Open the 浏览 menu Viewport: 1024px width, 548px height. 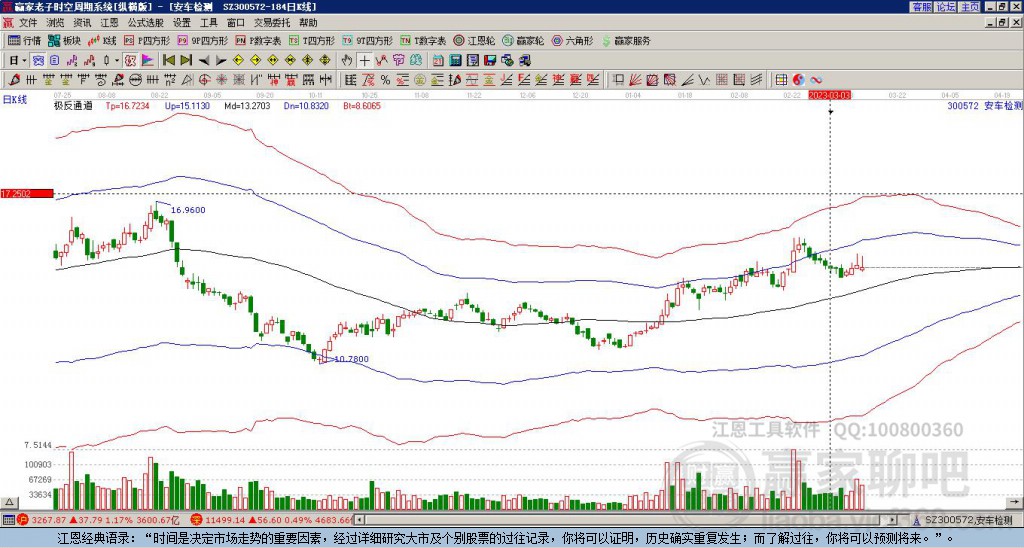click(56, 23)
